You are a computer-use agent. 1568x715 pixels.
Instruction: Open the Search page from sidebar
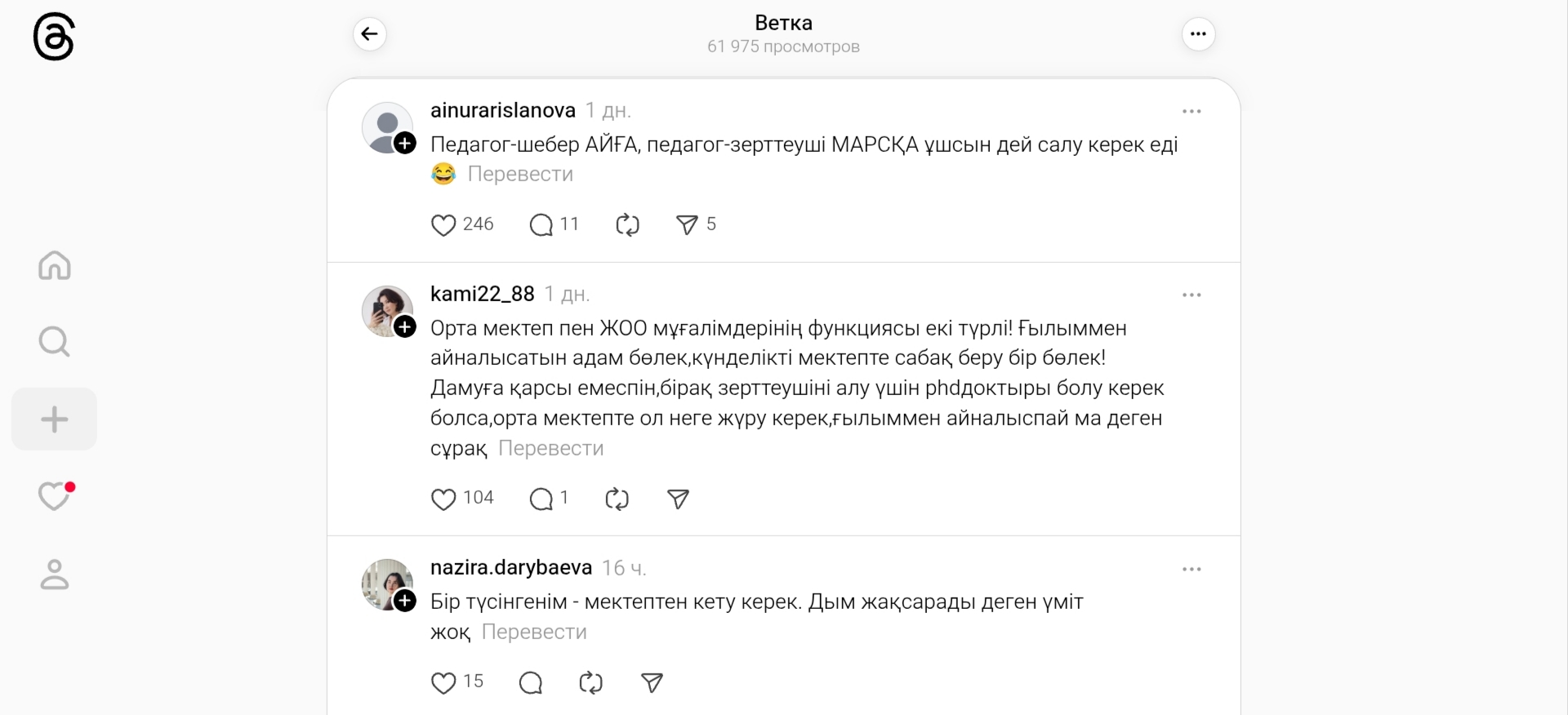55,342
